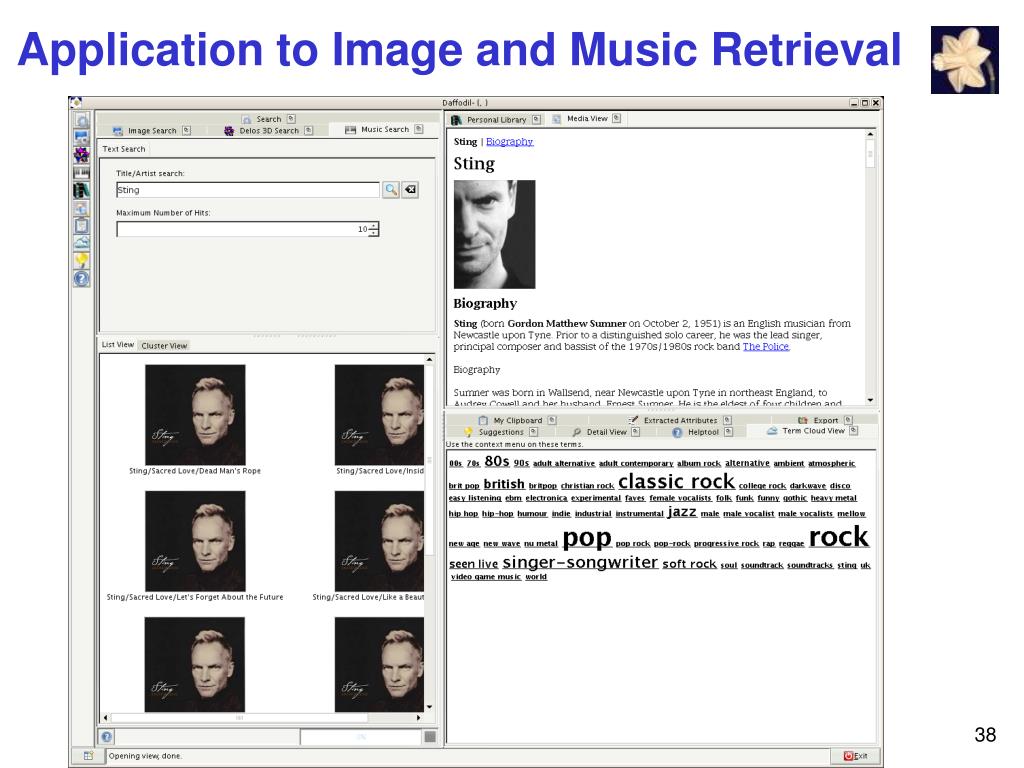Click the 'soft rock' term in cloud
Screen dimensions: 1024x768
pyautogui.click(x=689, y=564)
